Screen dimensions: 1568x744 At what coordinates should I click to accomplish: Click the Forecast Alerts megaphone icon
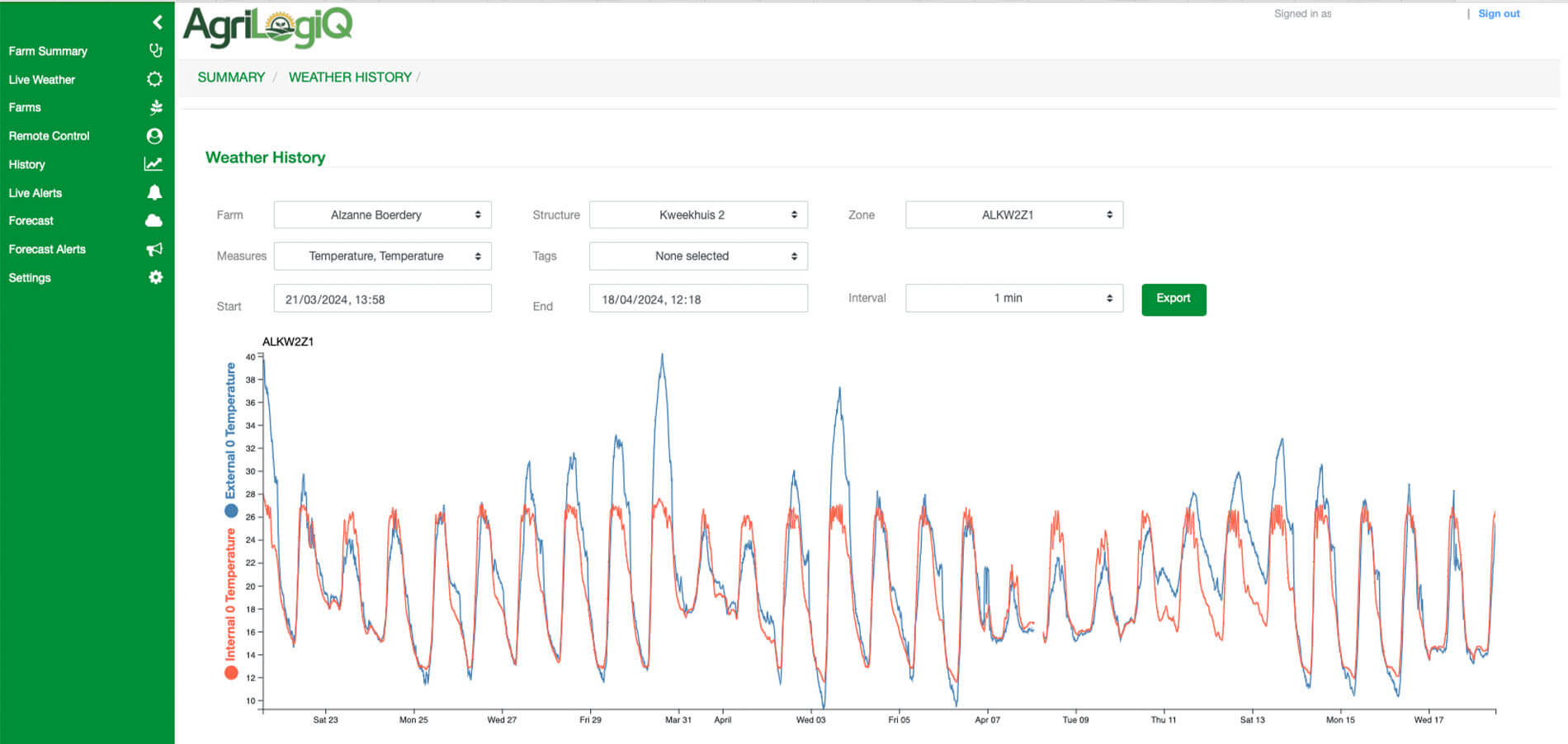coord(154,249)
